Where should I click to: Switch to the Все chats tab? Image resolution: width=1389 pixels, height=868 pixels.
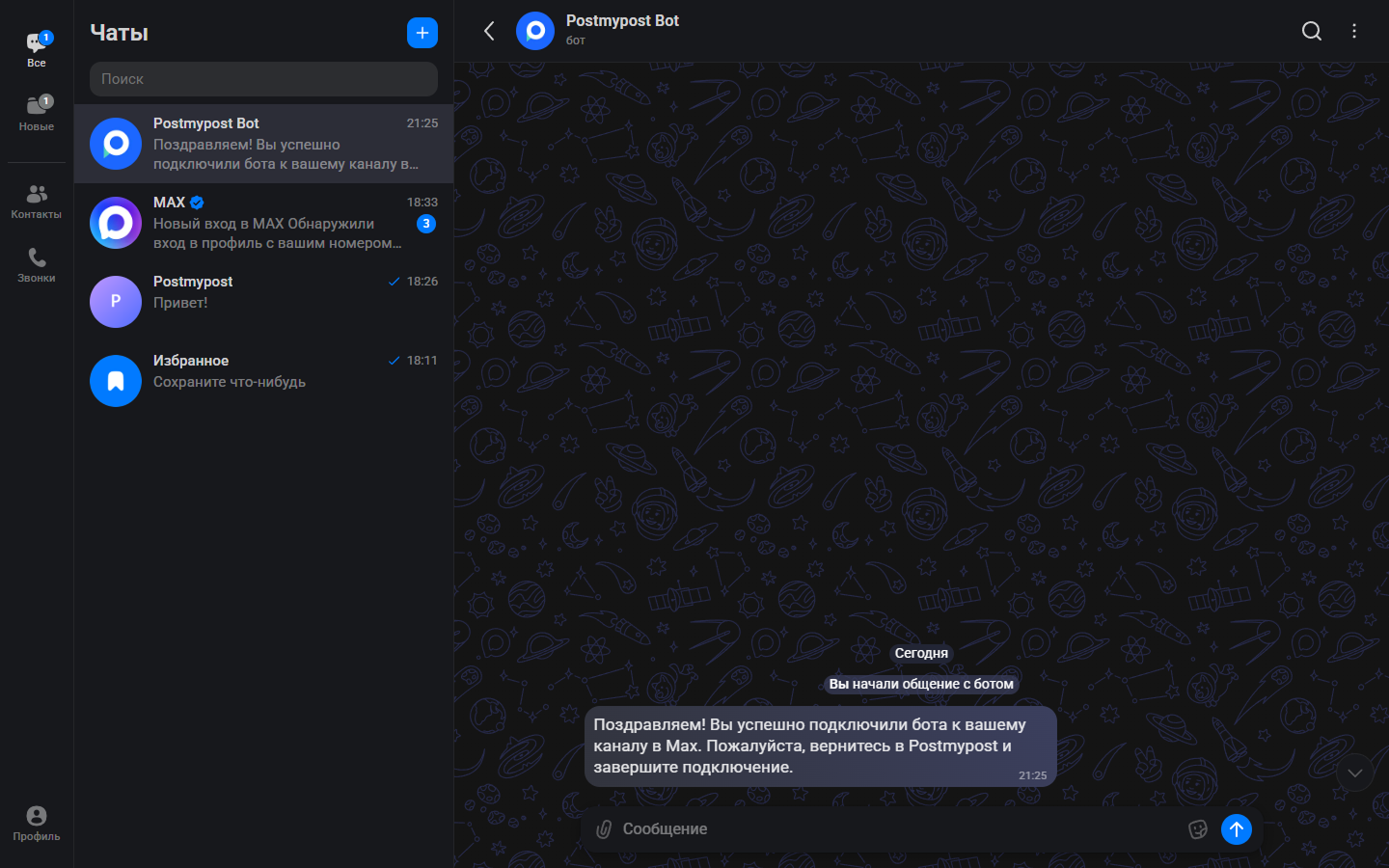pos(37,50)
